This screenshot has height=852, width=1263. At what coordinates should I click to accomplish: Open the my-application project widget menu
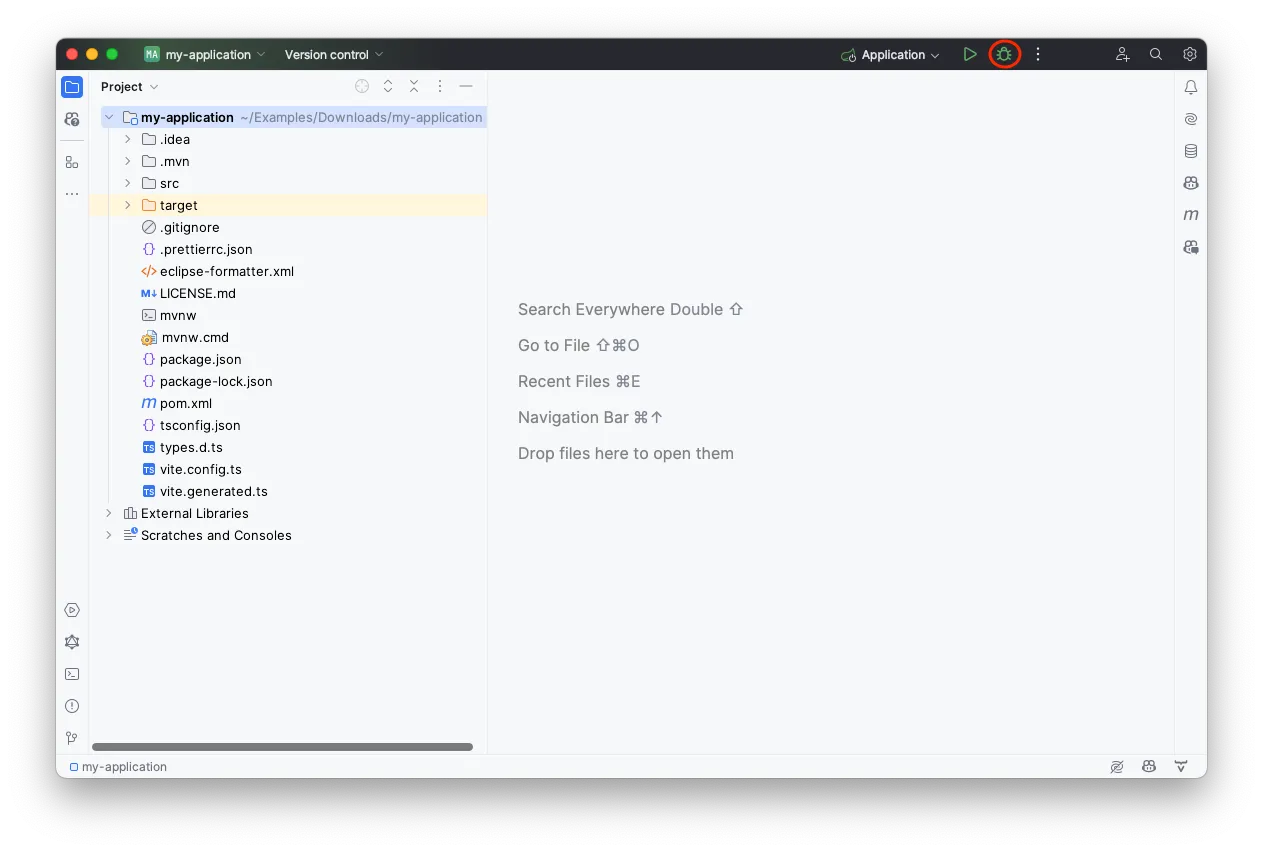[x=204, y=54]
